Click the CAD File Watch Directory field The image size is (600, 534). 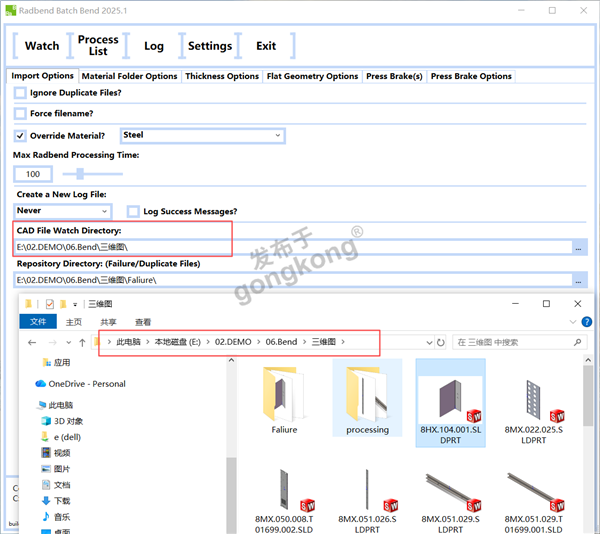(293, 247)
